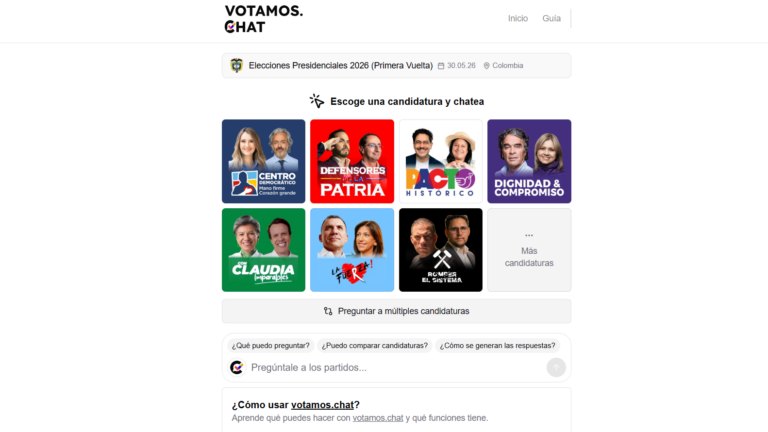This screenshot has width=768, height=432.
Task: Pick the Romper el Sistema card
Action: coord(441,250)
